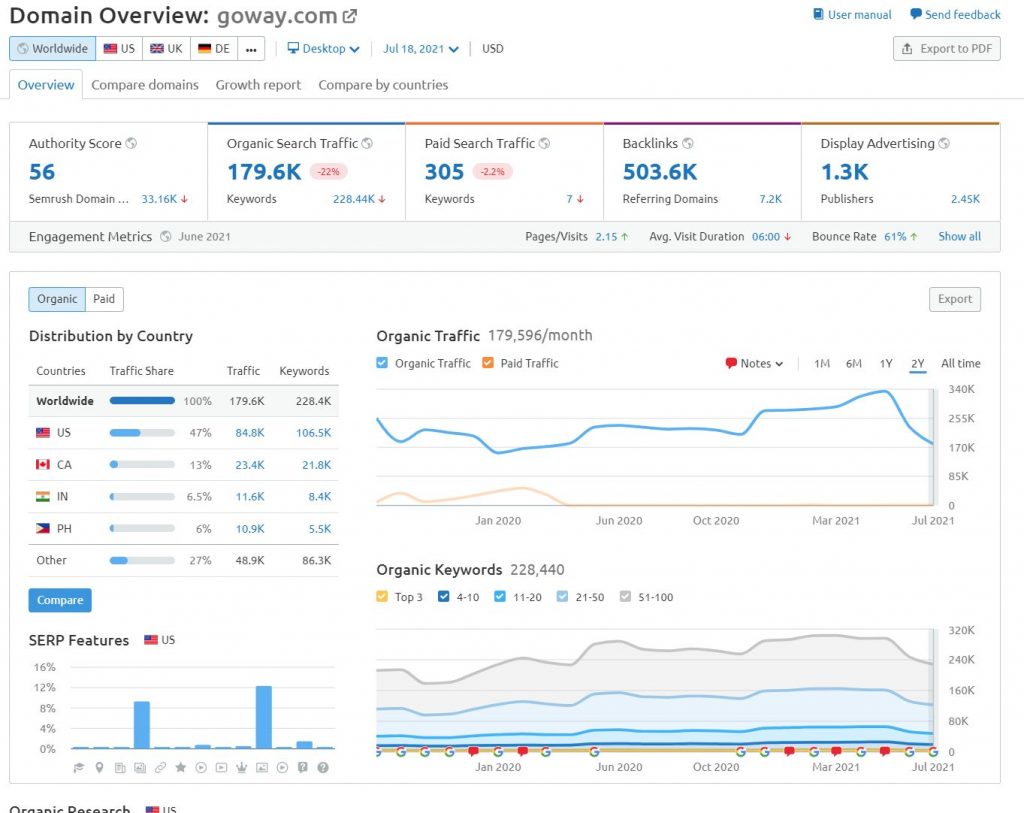Select the play-circle icon right of the single image icon
The width and height of the screenshot is (1024, 813).
[282, 767]
